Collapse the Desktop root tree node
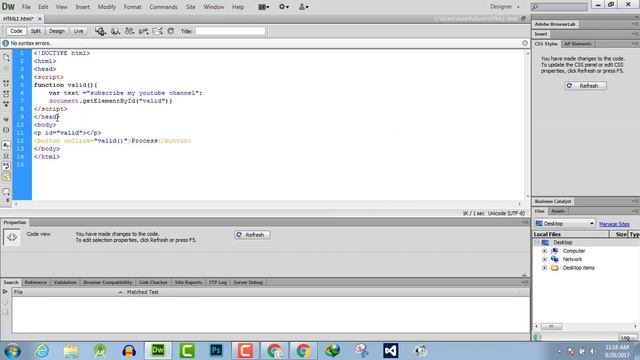Viewport: 640px width, 360px height. [537, 242]
